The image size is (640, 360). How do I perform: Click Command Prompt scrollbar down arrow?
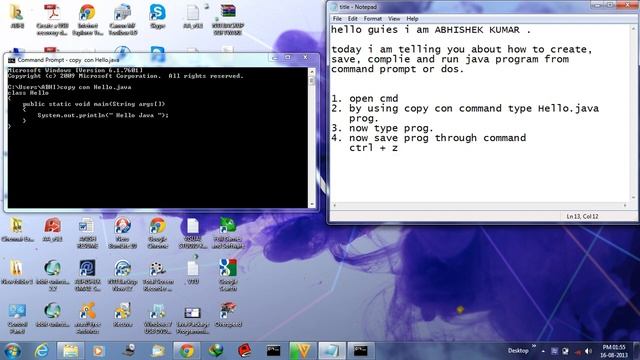click(x=312, y=204)
